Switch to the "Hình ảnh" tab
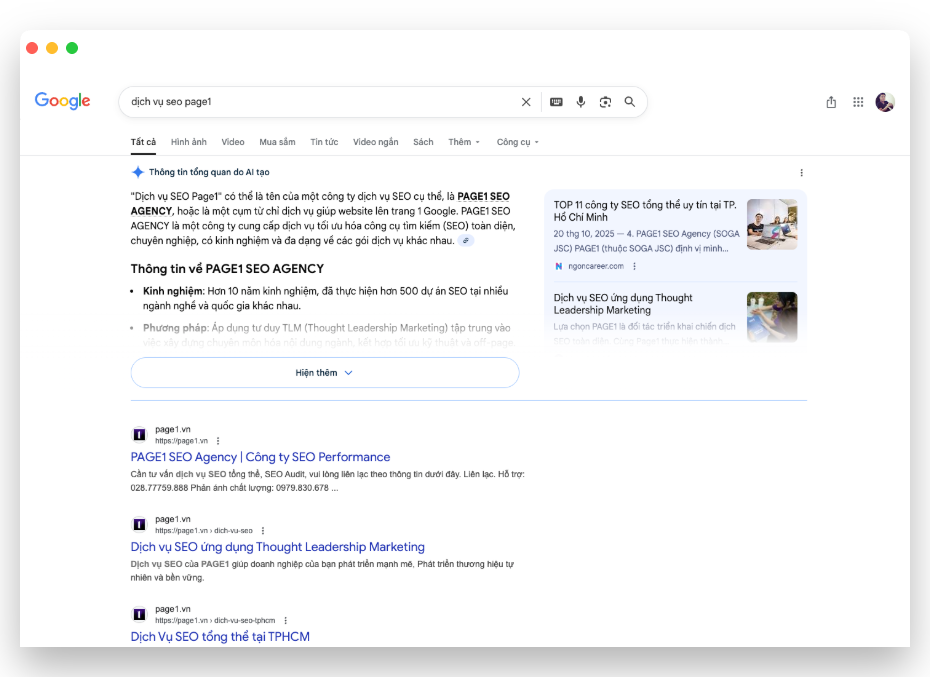Viewport: 930px width, 677px height. pyautogui.click(x=188, y=142)
